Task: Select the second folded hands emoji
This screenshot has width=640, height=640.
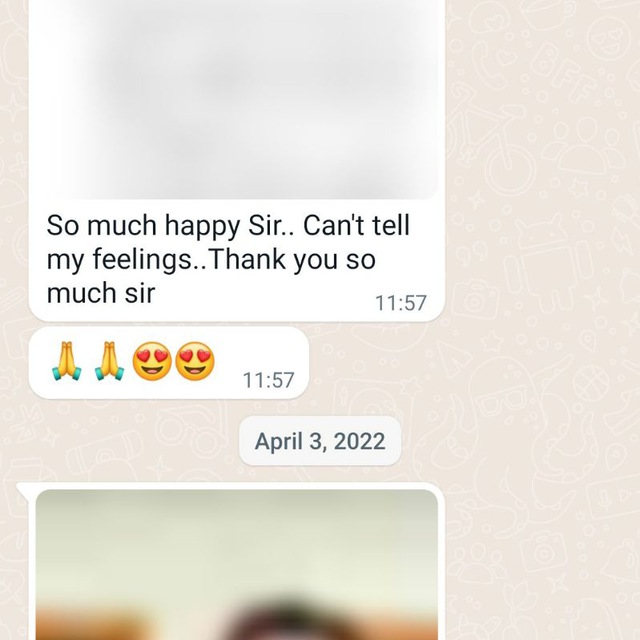Action: (x=109, y=362)
